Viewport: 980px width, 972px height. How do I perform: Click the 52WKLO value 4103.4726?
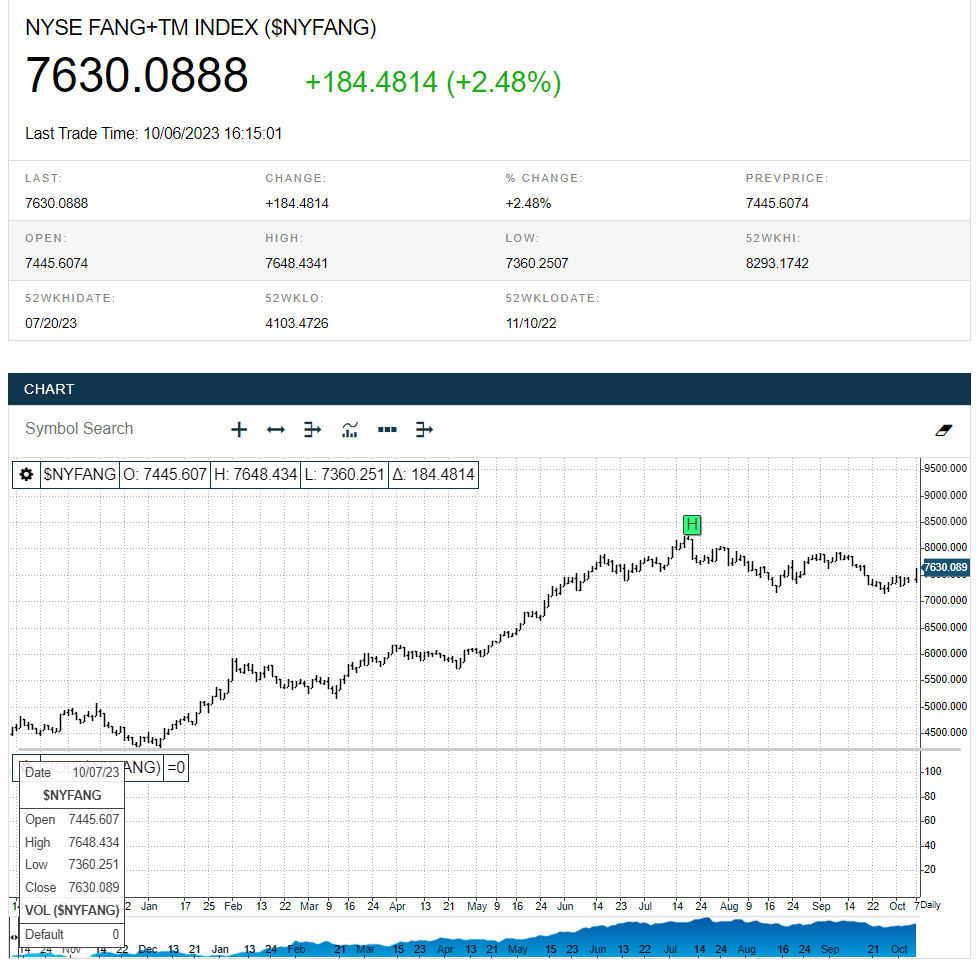(x=297, y=323)
